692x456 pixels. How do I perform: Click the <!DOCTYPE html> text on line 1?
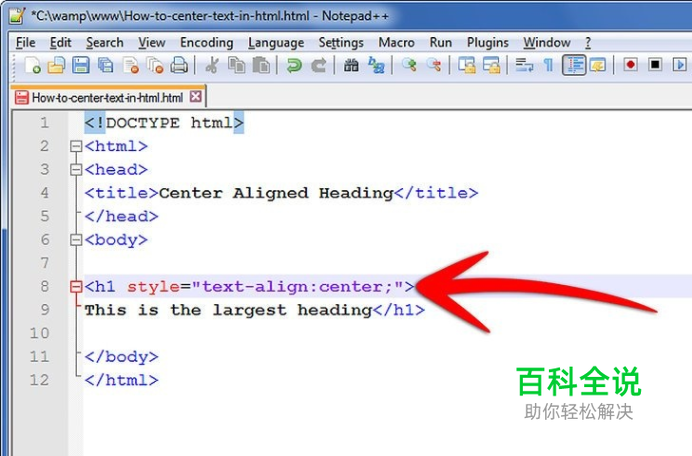click(164, 123)
